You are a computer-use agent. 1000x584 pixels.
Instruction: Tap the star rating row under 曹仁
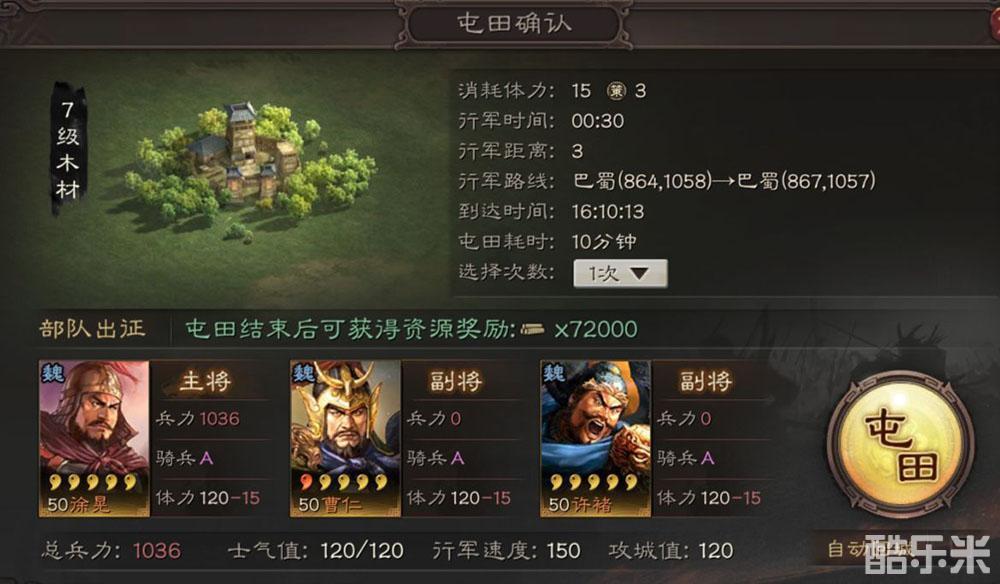[344, 482]
